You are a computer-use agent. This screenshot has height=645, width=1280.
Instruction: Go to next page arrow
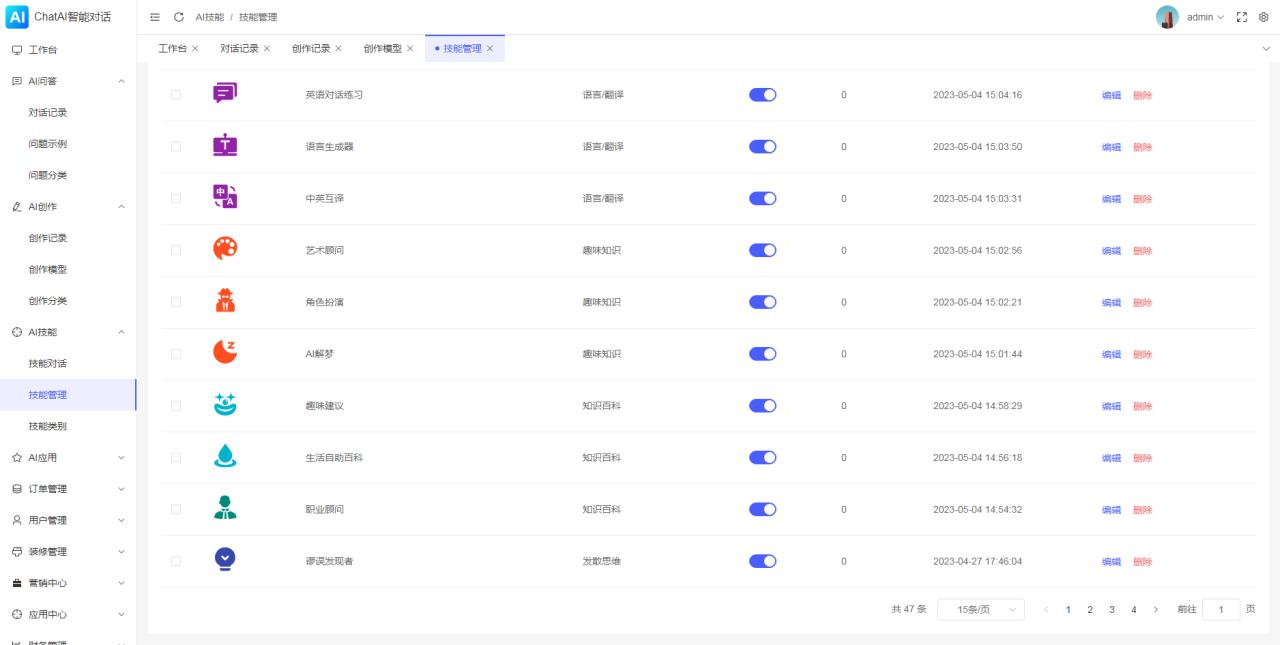tap(1156, 610)
